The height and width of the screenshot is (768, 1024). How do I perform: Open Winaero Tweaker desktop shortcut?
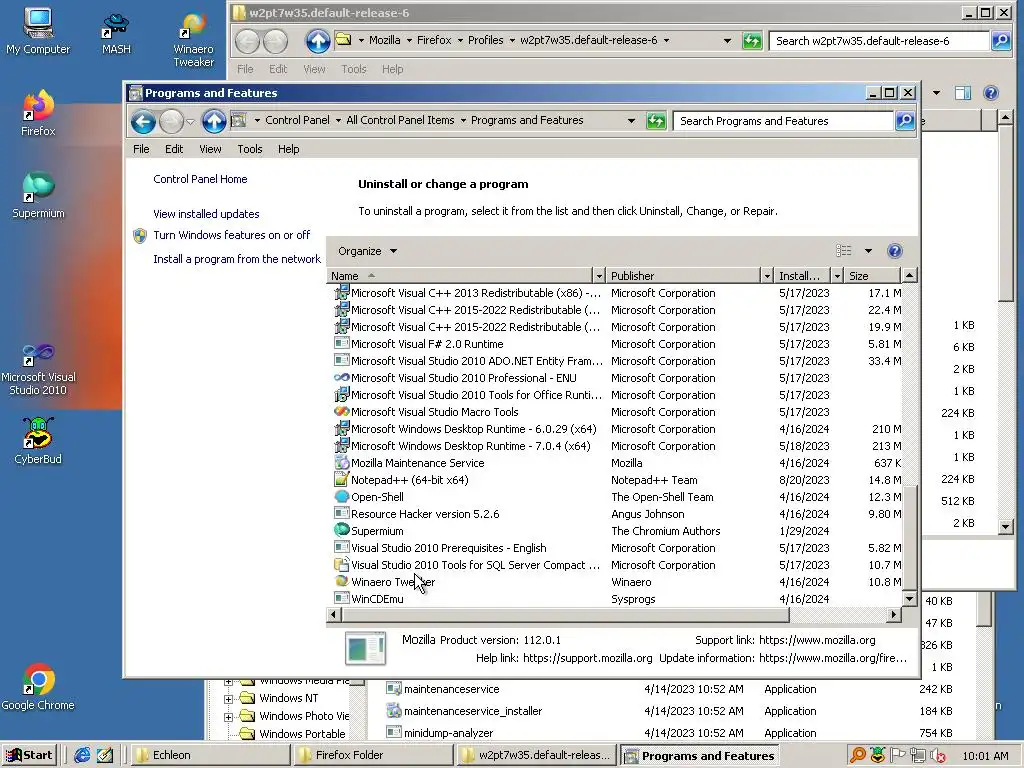tap(193, 40)
